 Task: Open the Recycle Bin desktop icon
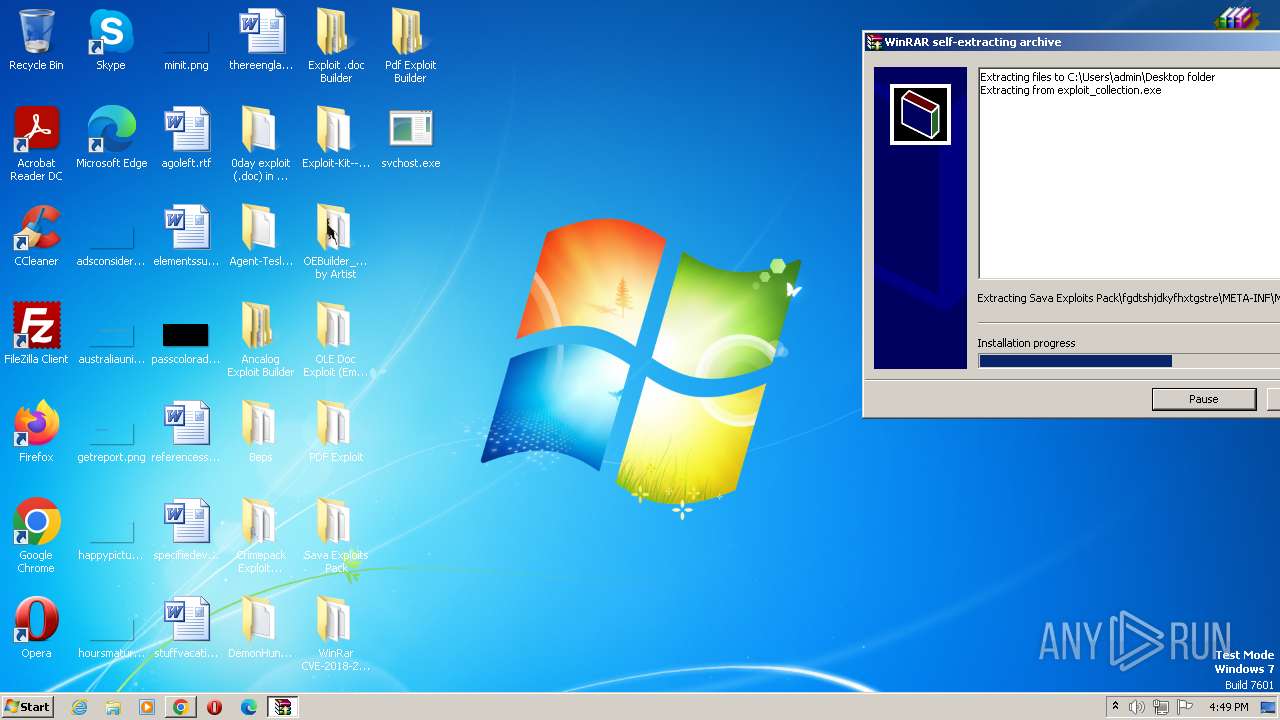click(x=36, y=40)
